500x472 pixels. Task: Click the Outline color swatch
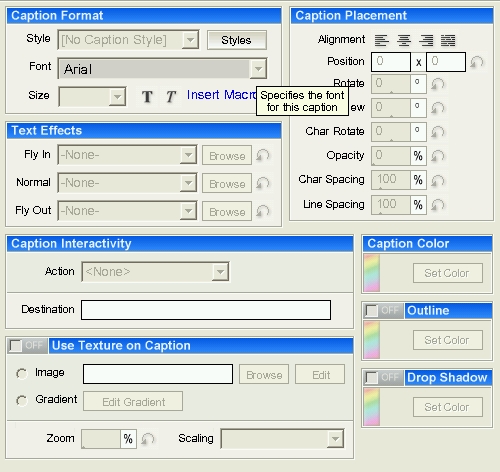tap(372, 340)
